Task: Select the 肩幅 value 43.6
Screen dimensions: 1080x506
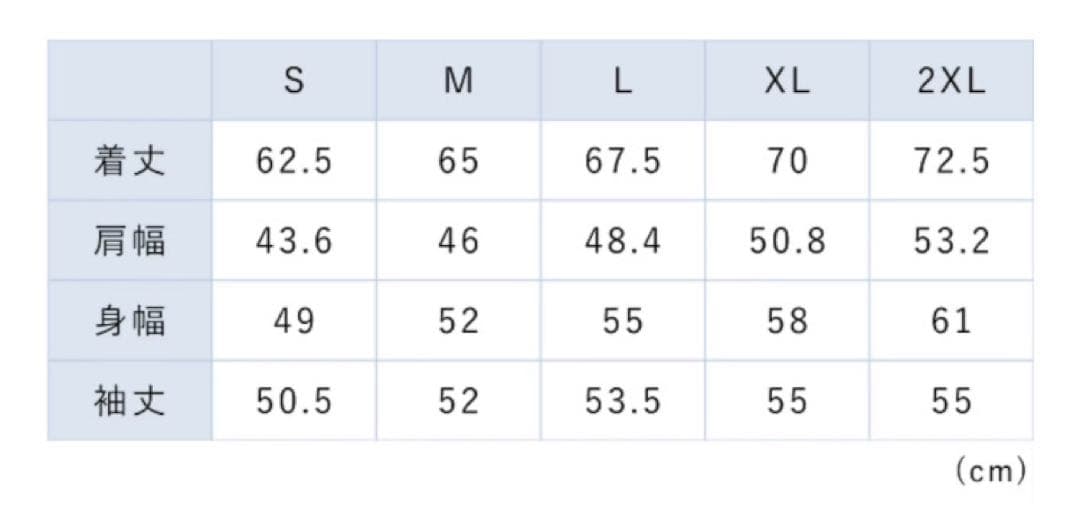Action: [x=293, y=241]
